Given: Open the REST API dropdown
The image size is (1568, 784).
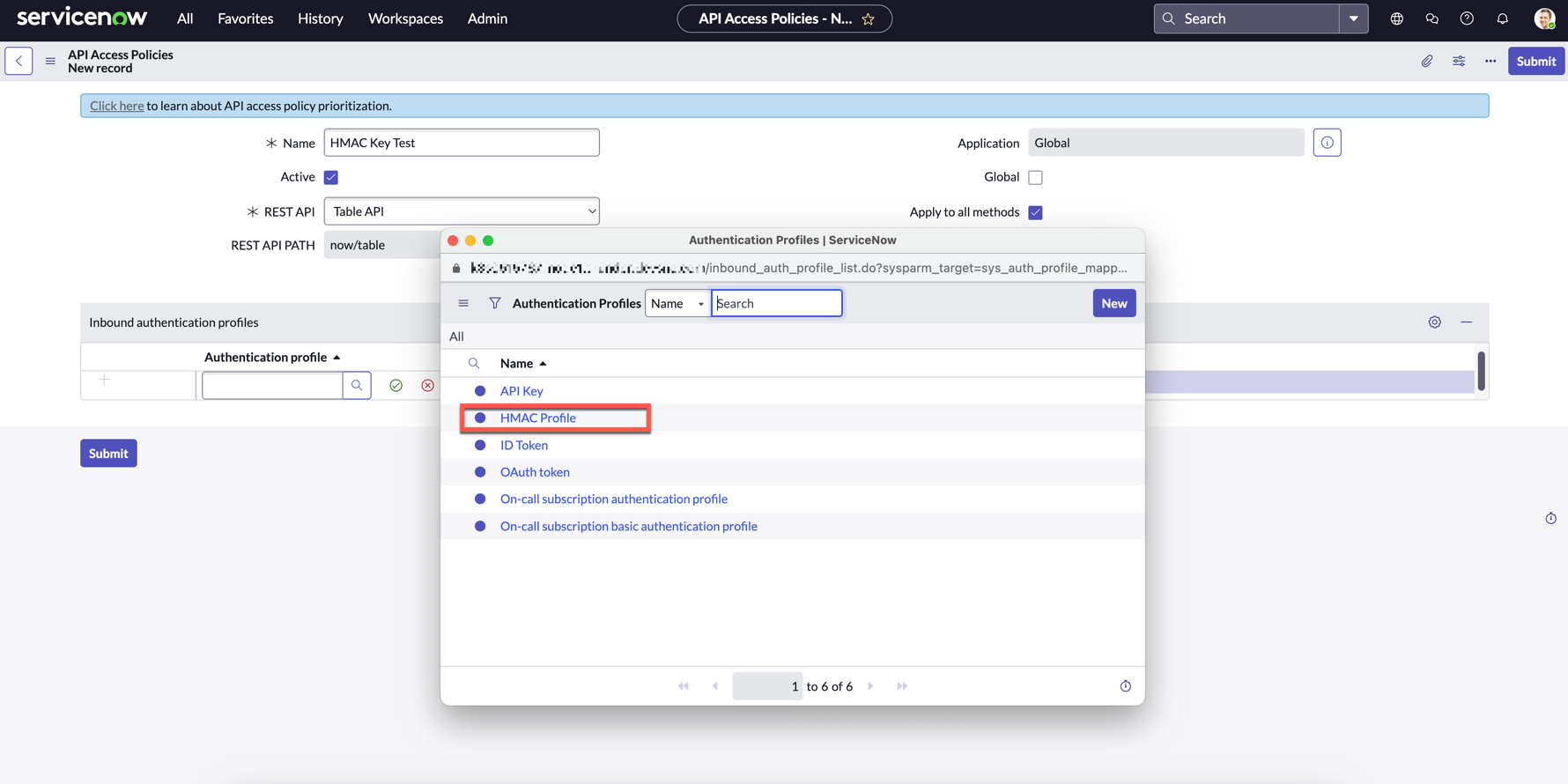Looking at the screenshot, I should tap(462, 211).
